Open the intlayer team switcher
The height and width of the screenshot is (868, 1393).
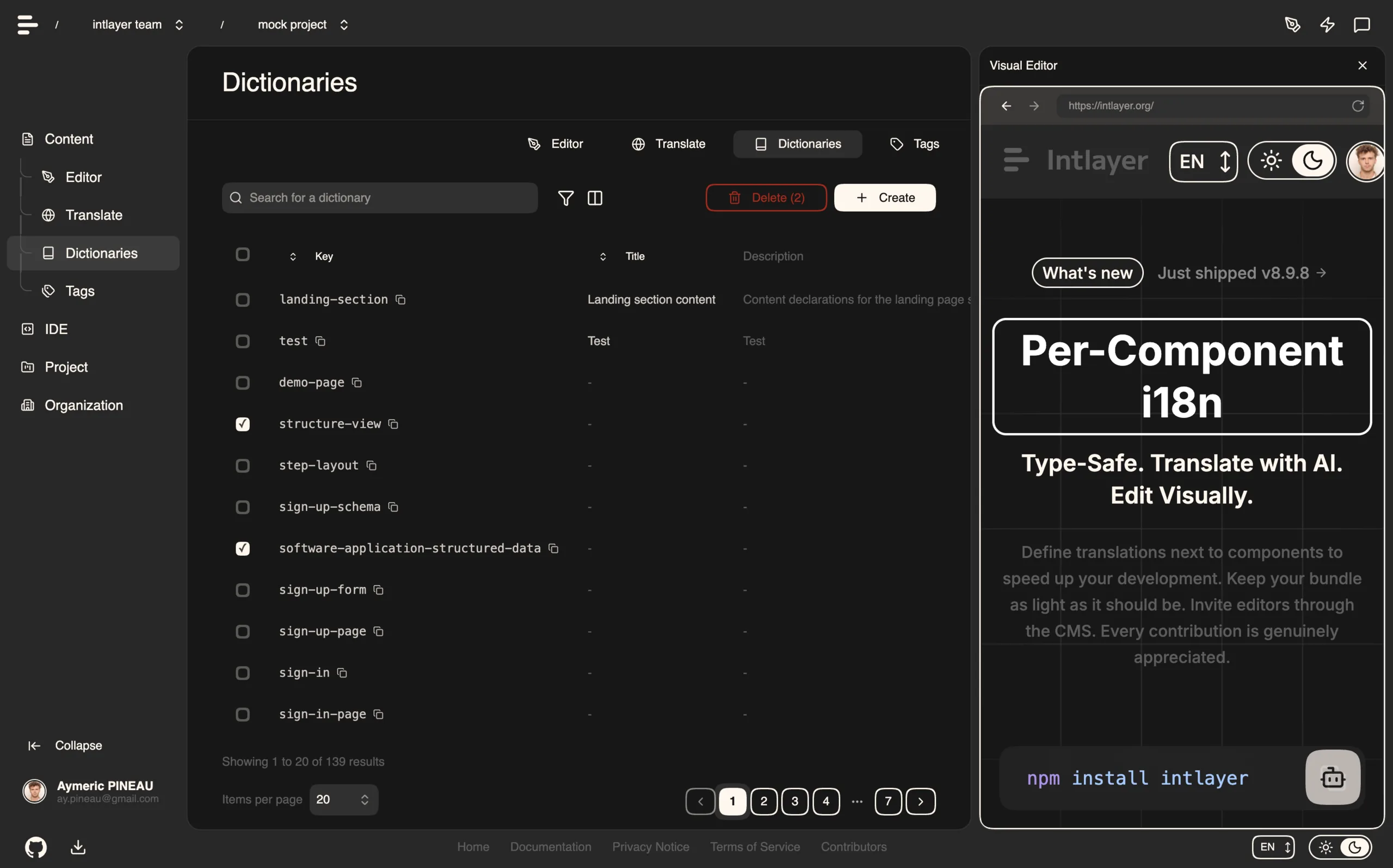click(x=138, y=24)
